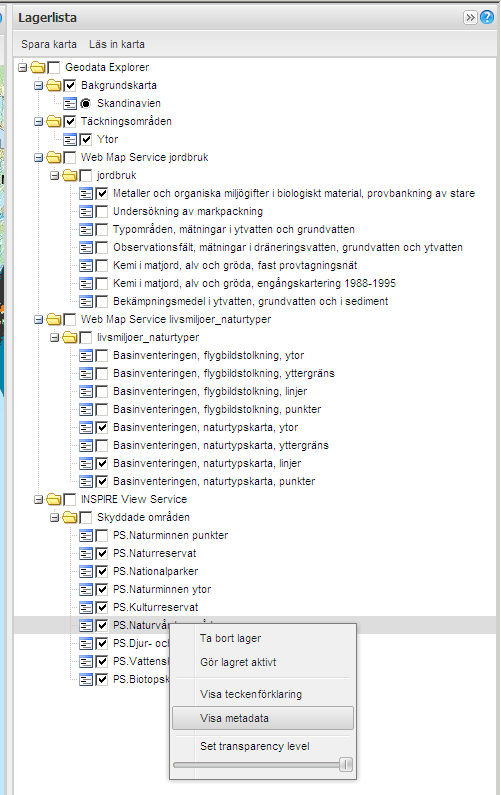Screen dimensions: 501x795
Task: Click layer icon for flygbildstolkning, linjer
Action: (x=86, y=391)
